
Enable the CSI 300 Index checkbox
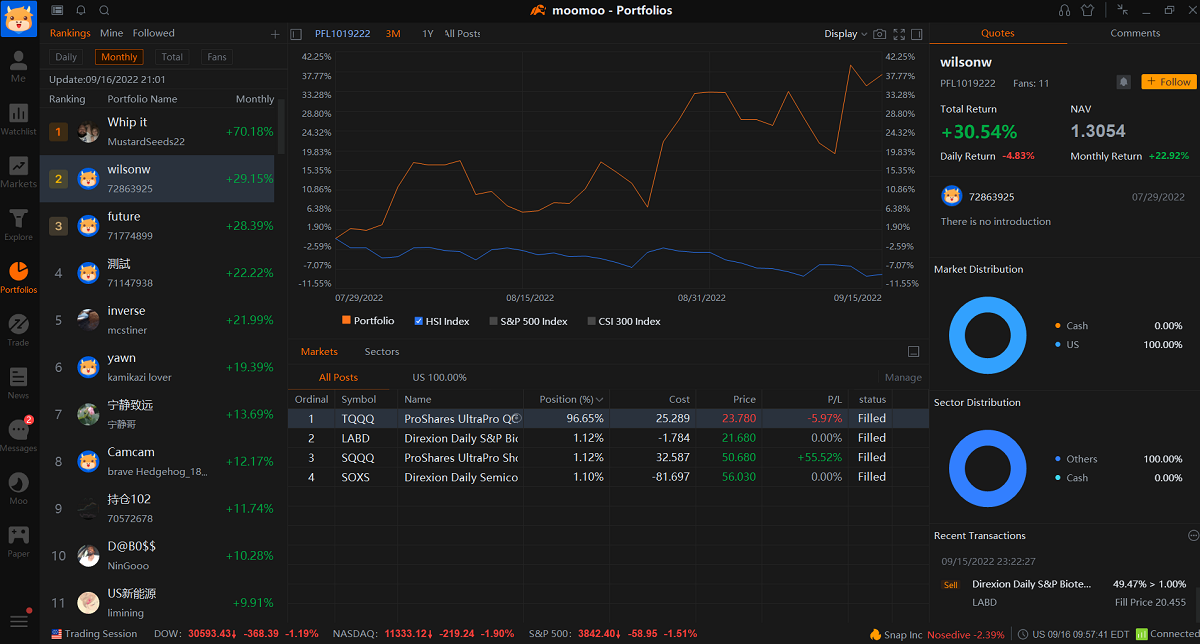pyautogui.click(x=591, y=321)
